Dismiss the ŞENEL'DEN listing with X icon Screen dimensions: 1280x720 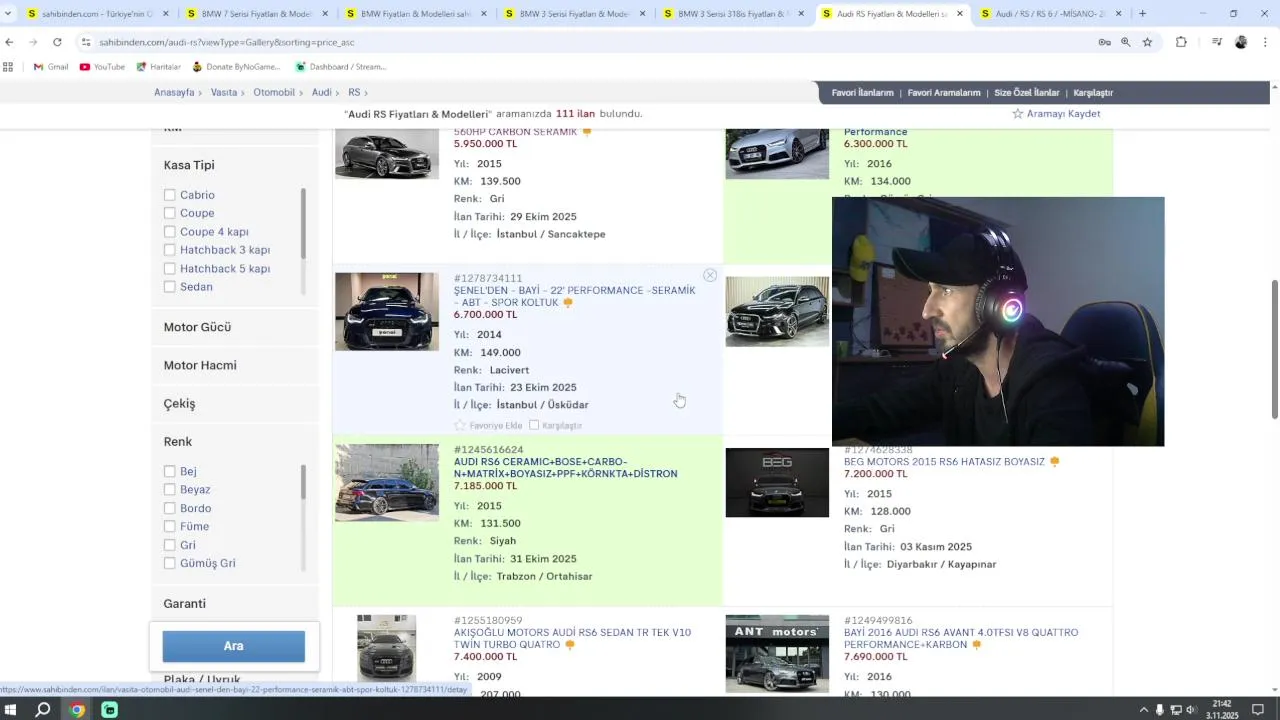(x=710, y=275)
